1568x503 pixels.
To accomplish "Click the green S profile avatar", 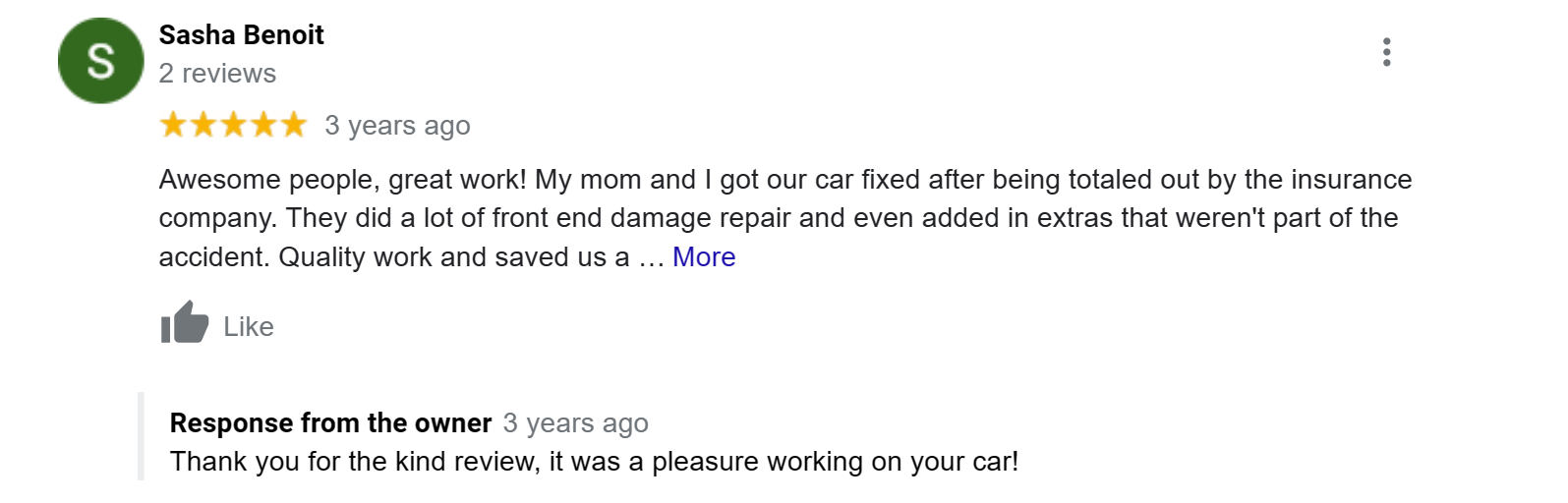I will click(101, 61).
